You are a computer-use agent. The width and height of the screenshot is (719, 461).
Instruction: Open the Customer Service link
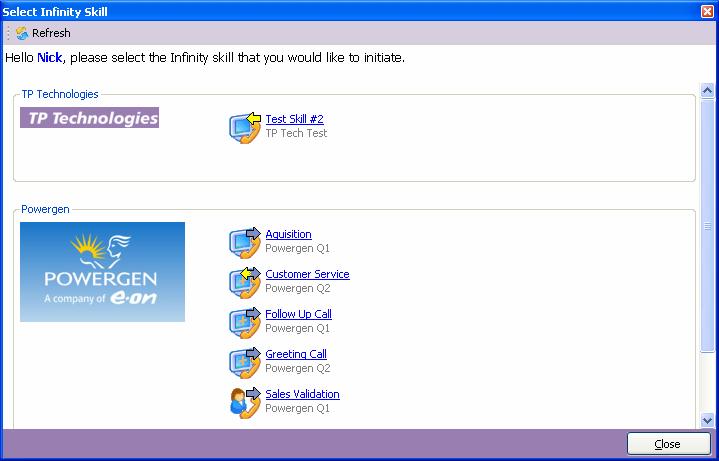click(307, 274)
